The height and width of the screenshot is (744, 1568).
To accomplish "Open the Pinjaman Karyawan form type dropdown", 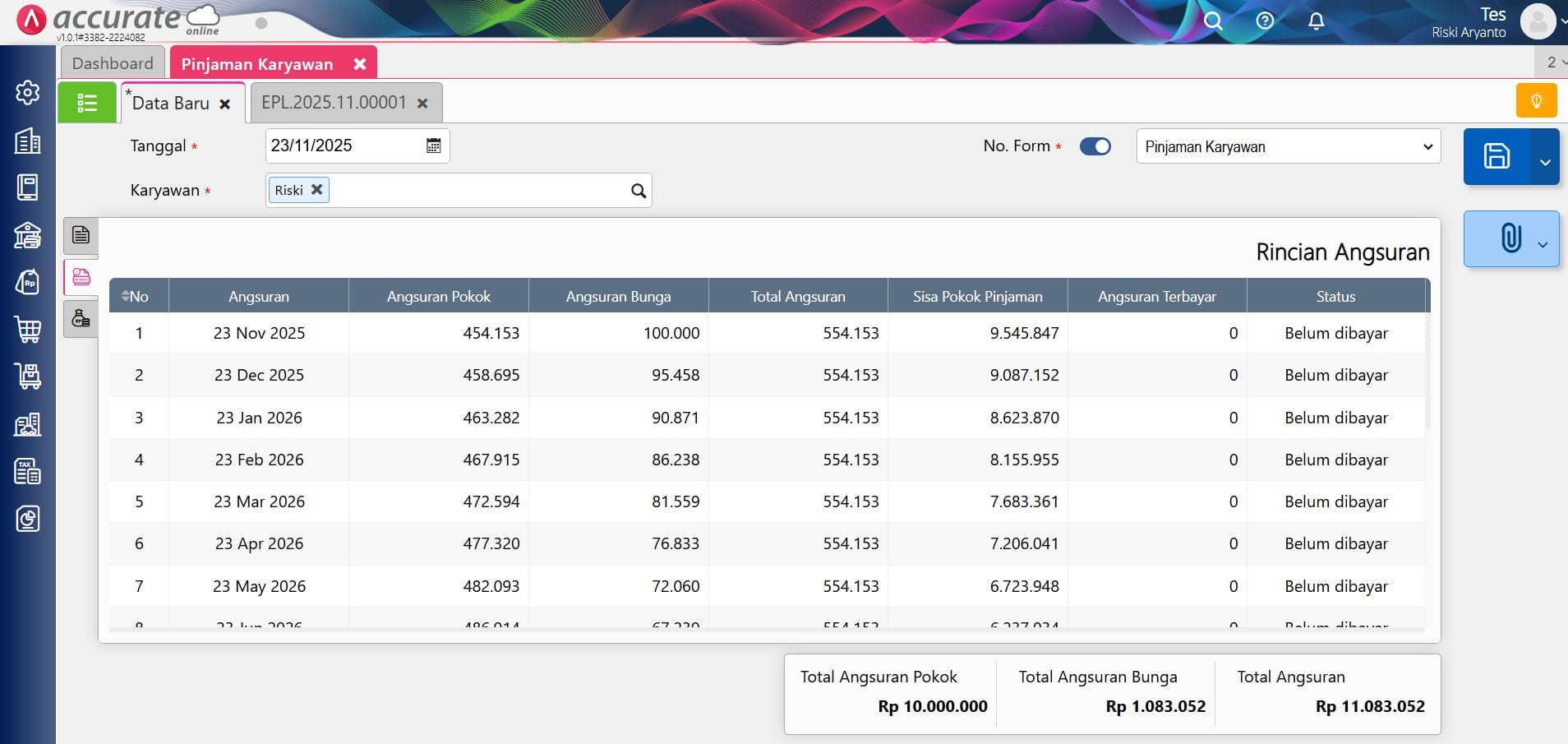I will (1288, 146).
